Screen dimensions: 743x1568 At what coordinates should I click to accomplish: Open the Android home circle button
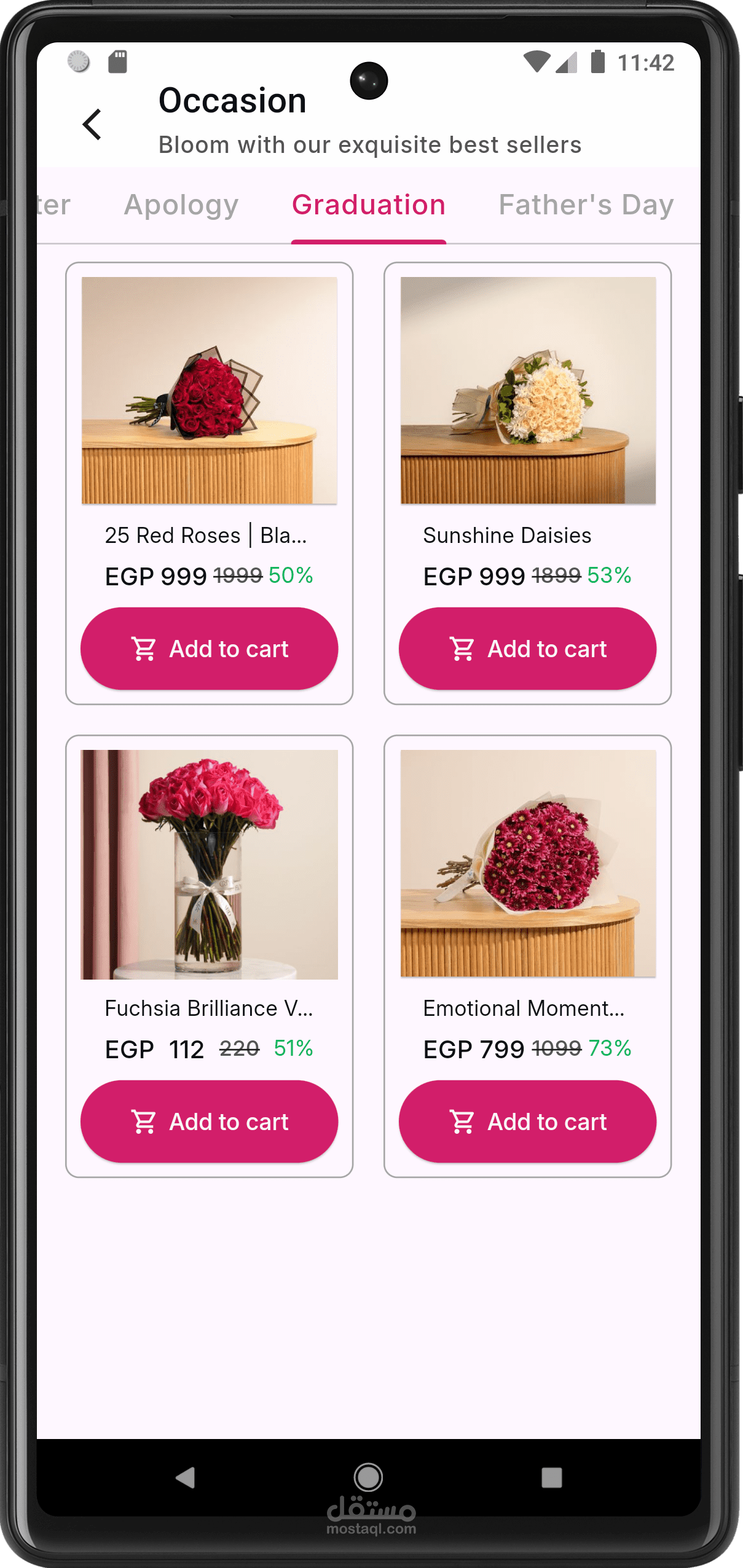(x=368, y=1477)
